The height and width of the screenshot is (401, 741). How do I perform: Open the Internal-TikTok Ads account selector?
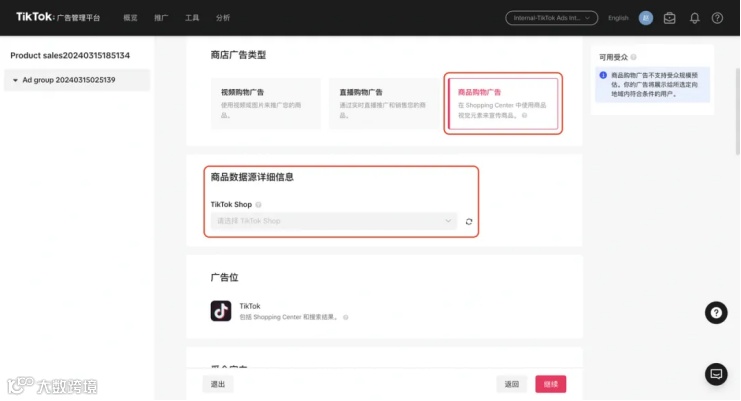pyautogui.click(x=551, y=18)
